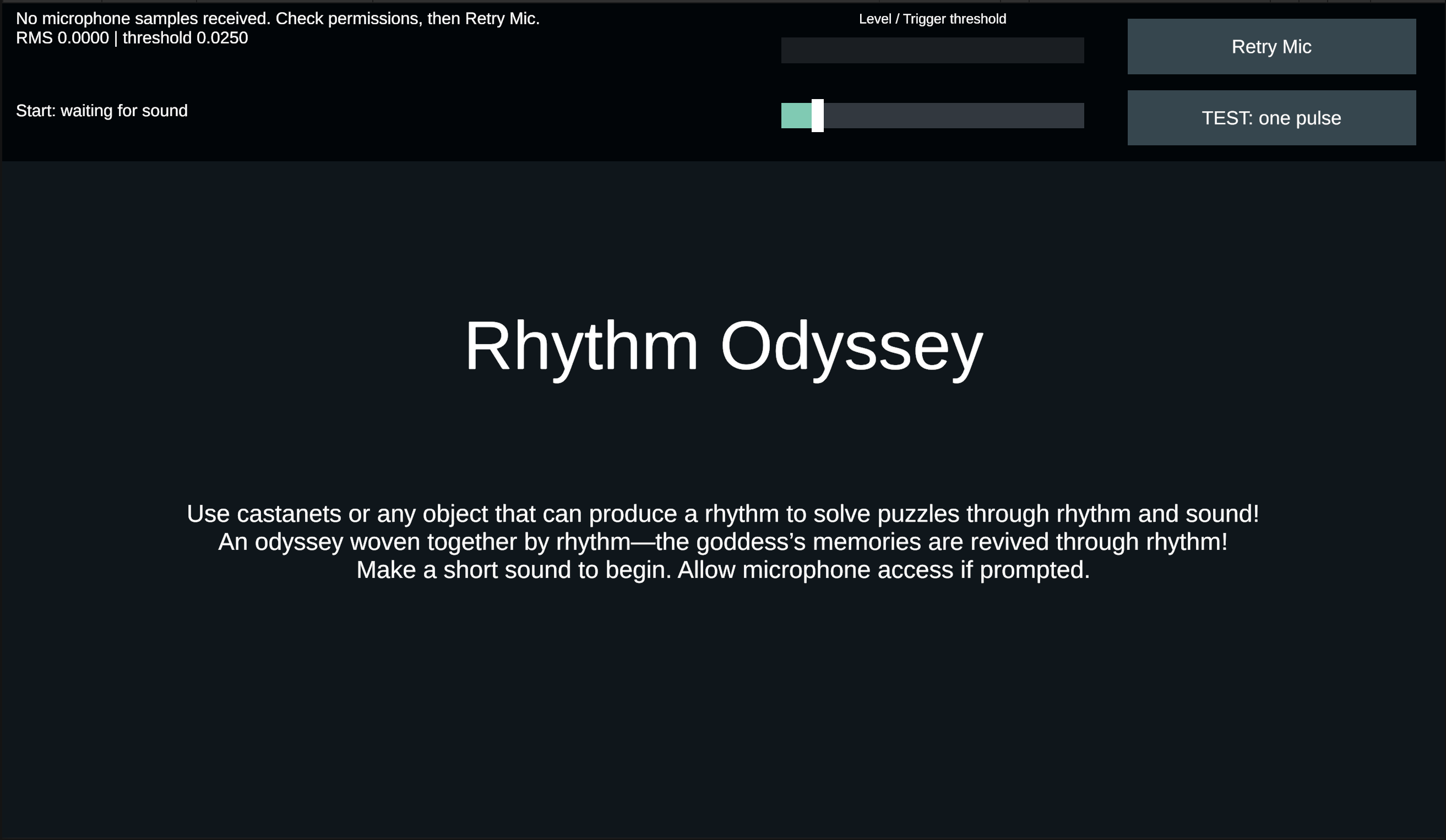The image size is (1446, 840).
Task: Select the Level / Trigger threshold label
Action: click(x=932, y=19)
